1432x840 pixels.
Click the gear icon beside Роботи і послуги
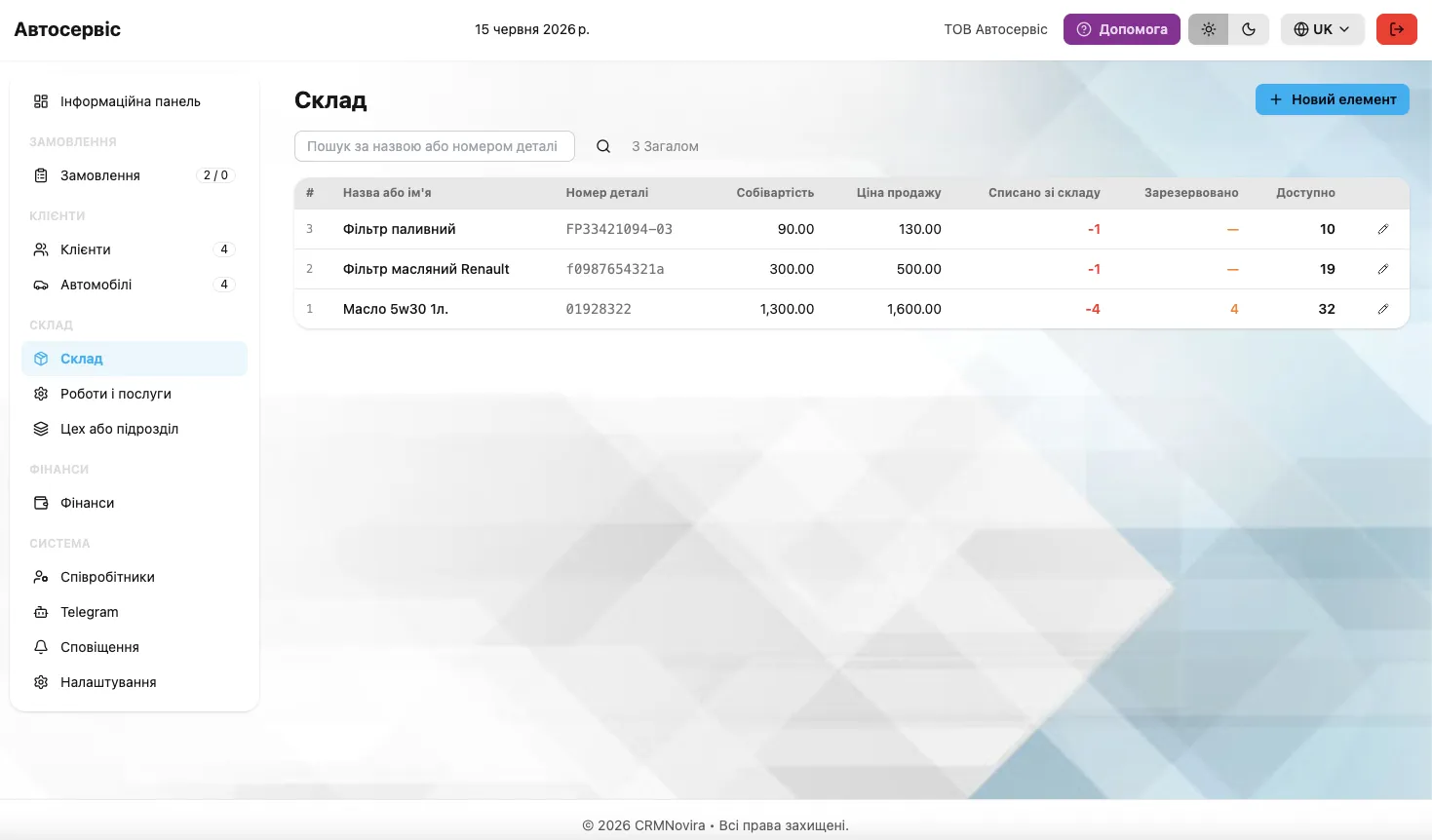[x=41, y=394]
